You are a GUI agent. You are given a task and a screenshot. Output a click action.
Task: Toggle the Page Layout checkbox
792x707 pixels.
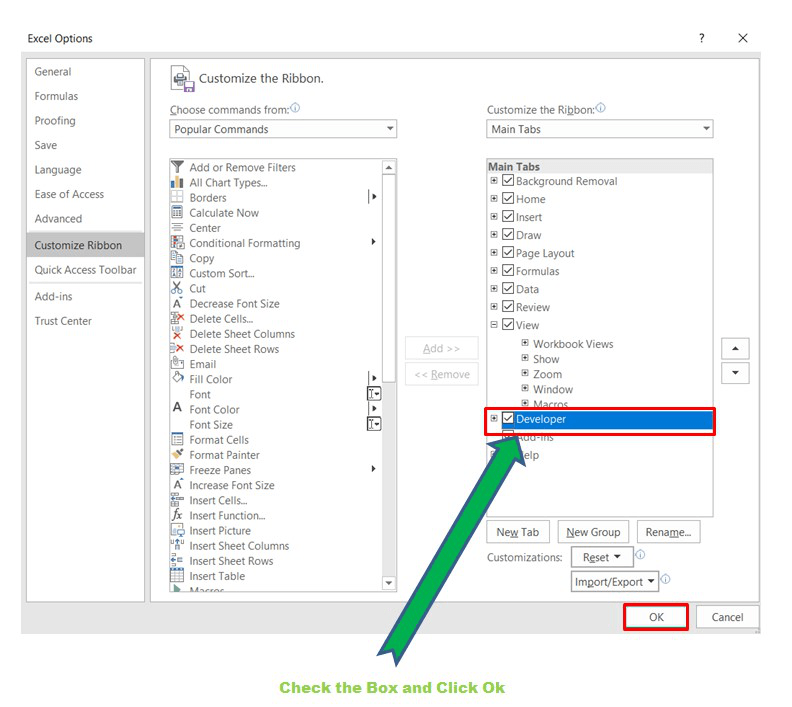[x=508, y=252]
